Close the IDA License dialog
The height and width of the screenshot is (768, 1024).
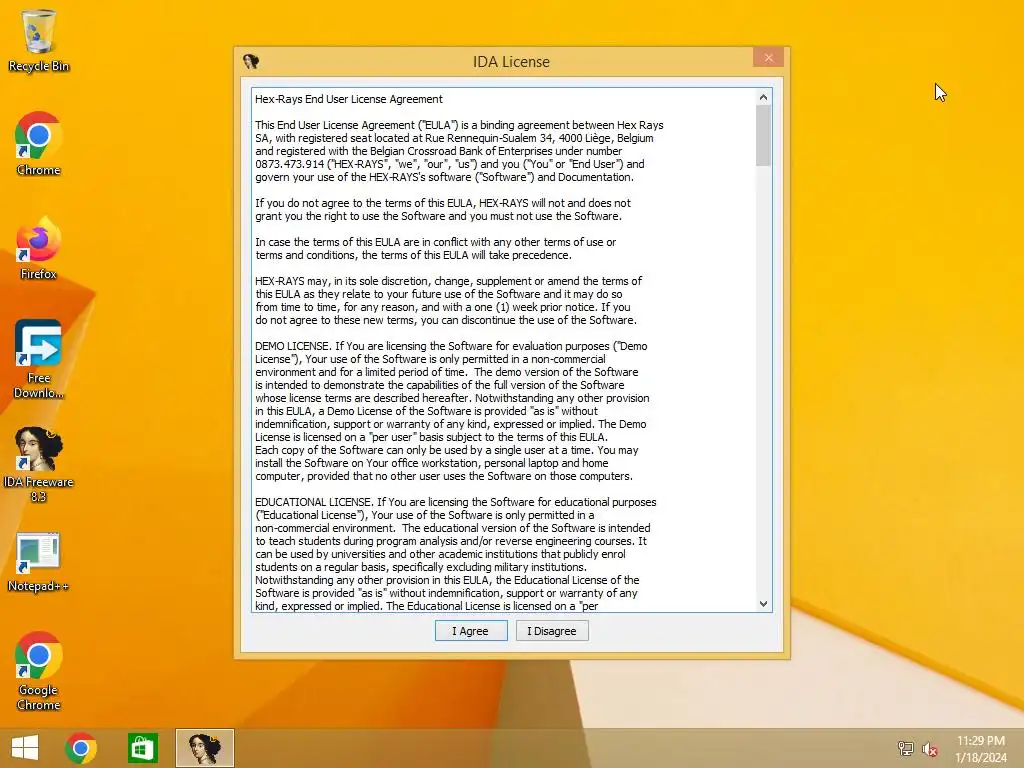pyautogui.click(x=769, y=57)
